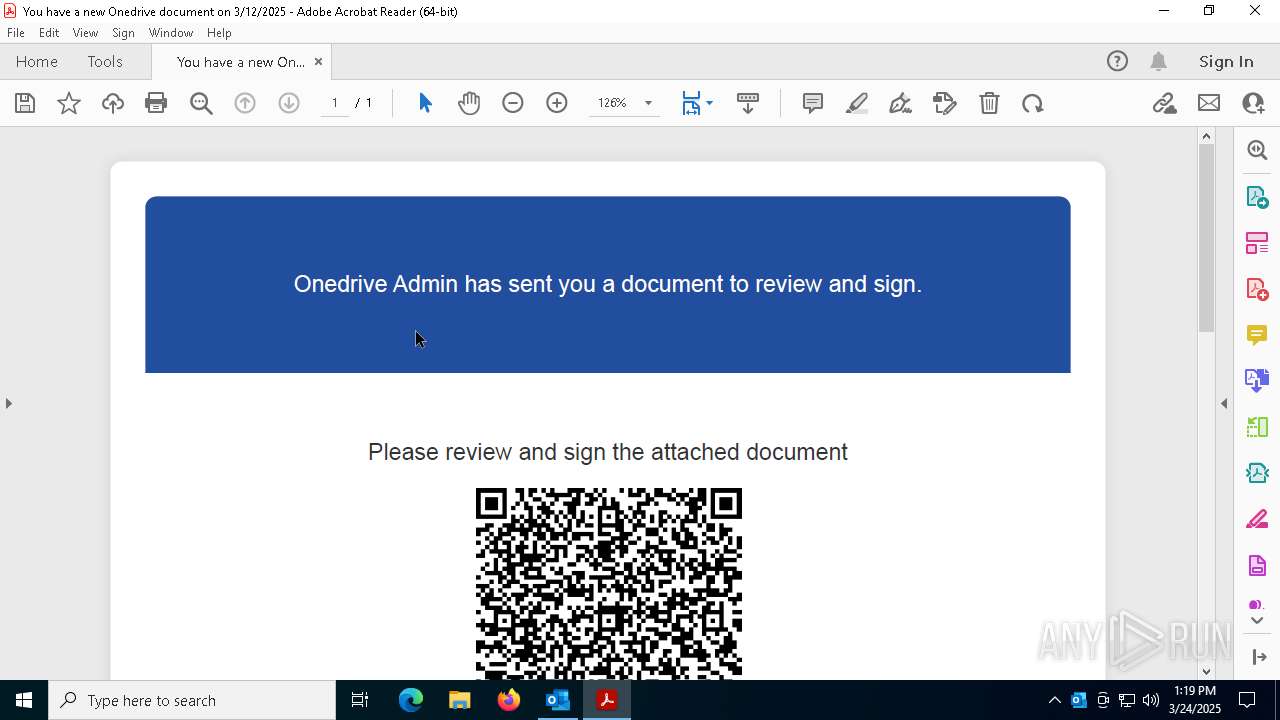This screenshot has width=1280, height=720.
Task: Open the find text magnifier
Action: coord(201,103)
